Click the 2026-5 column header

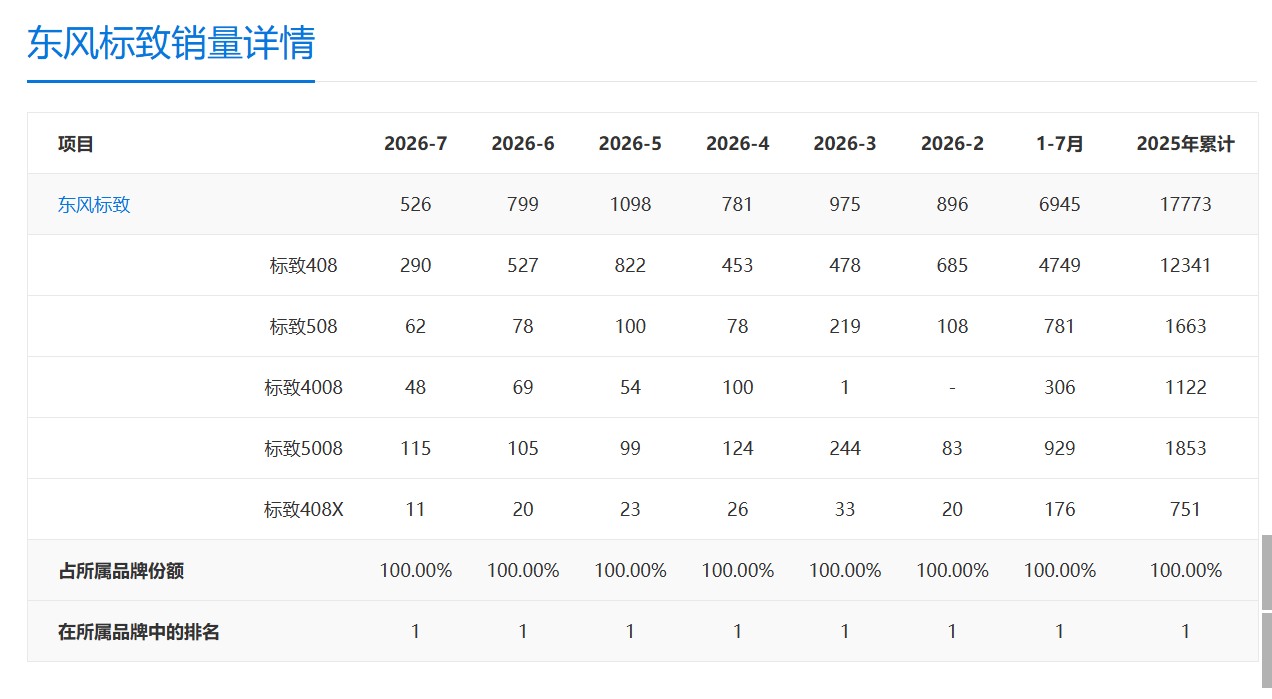coord(630,144)
